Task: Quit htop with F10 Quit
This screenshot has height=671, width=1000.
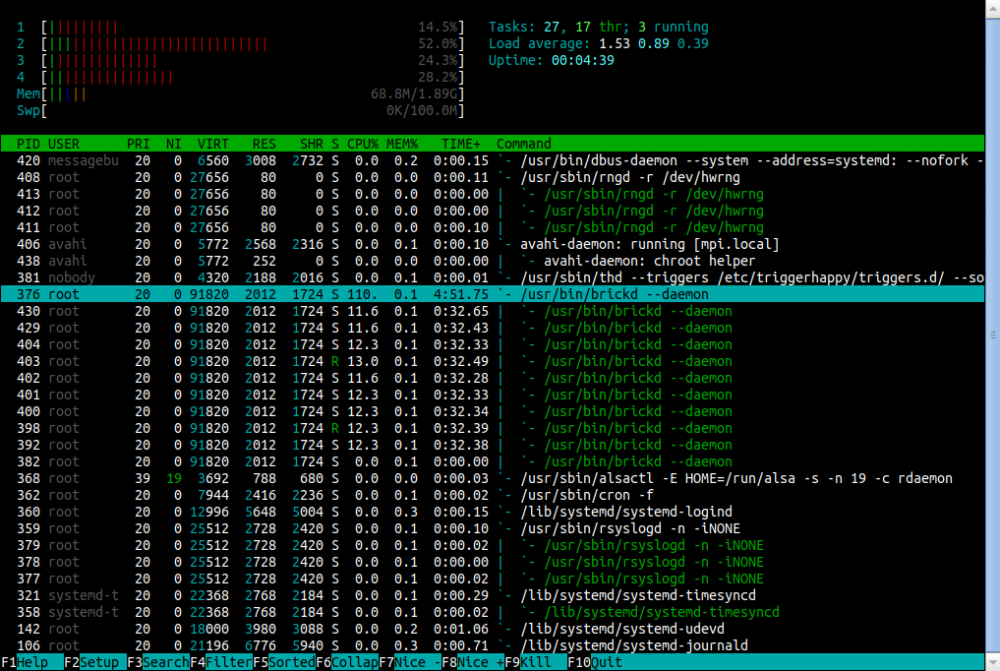Action: click(601, 662)
